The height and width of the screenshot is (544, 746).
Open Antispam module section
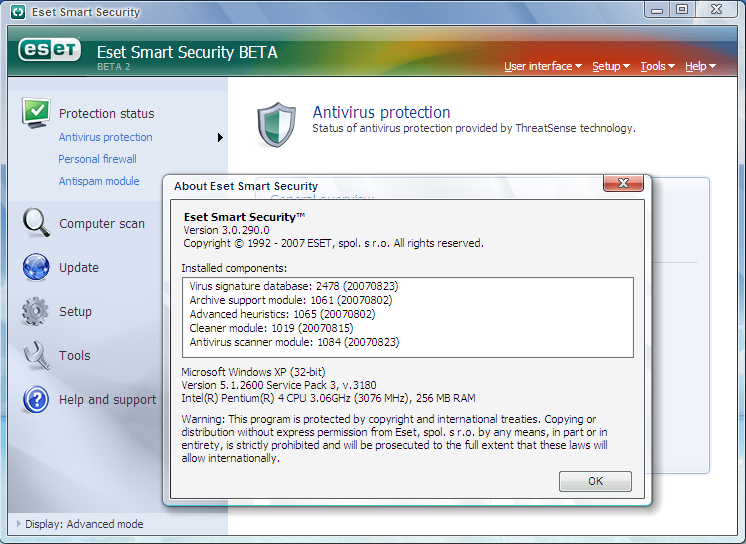point(99,181)
